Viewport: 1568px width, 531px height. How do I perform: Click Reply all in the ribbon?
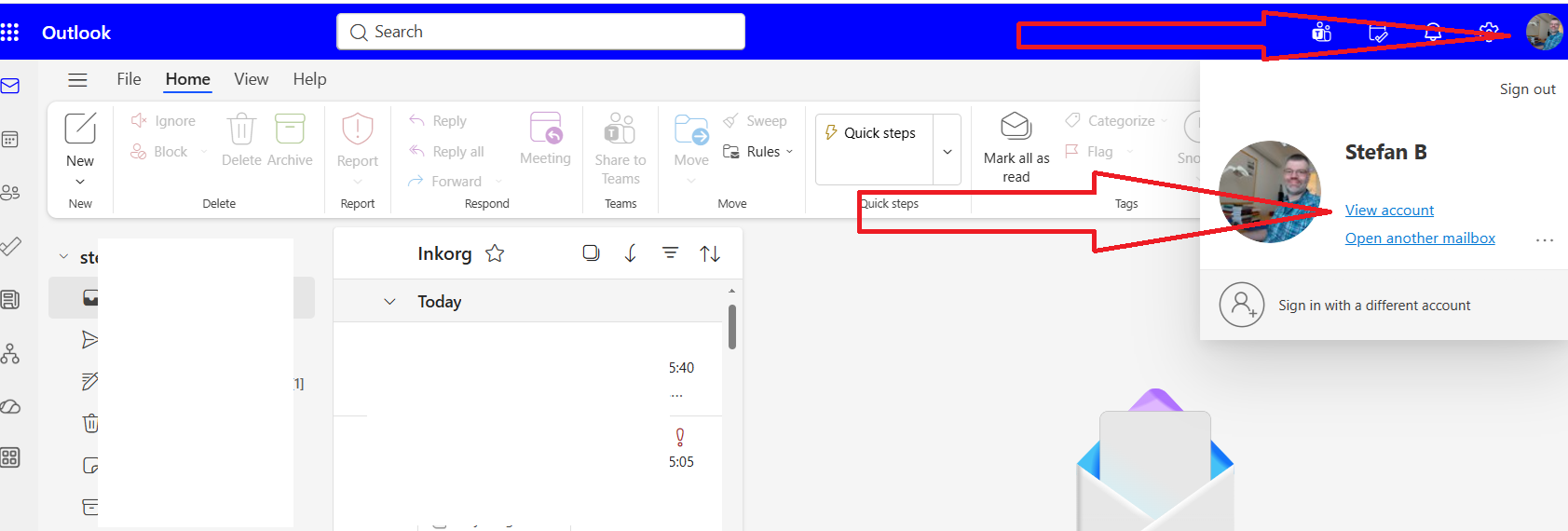pyautogui.click(x=446, y=152)
